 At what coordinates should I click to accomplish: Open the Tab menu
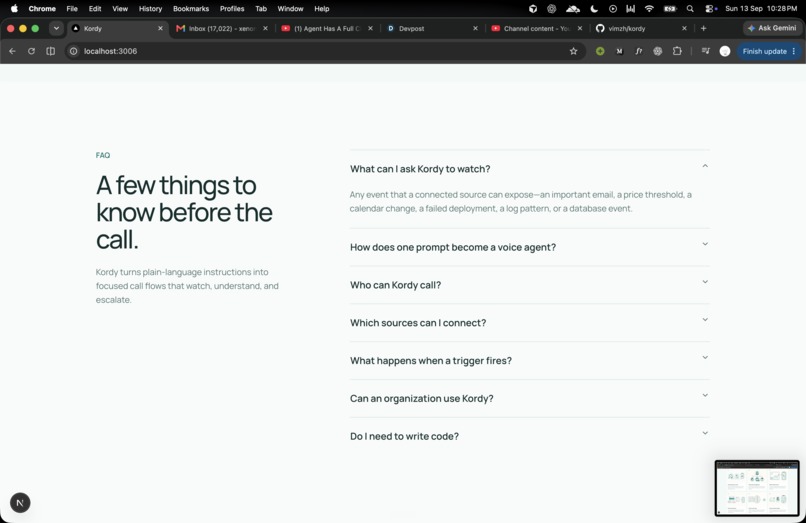pos(261,9)
